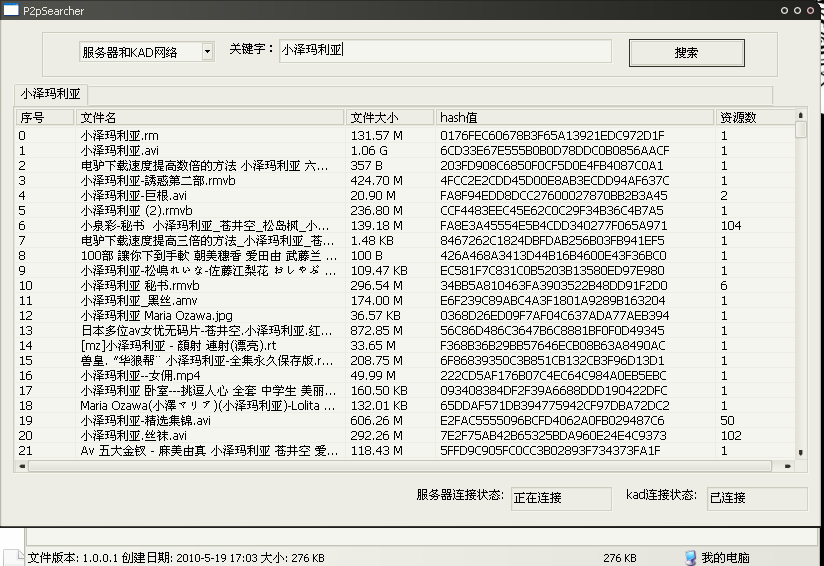Click the 序号 index cell 13
824x566 pixels.
[25, 331]
